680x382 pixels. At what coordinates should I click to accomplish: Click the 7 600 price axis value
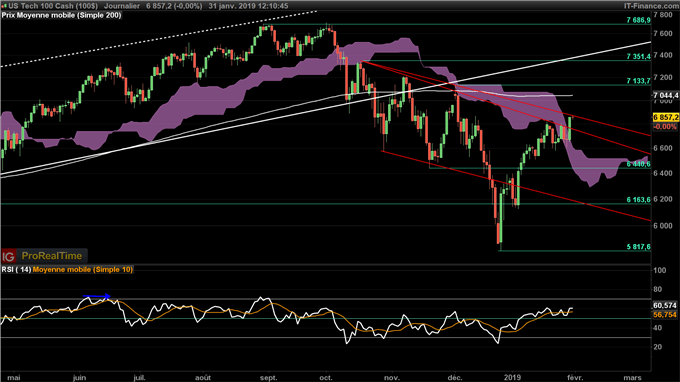(663, 34)
